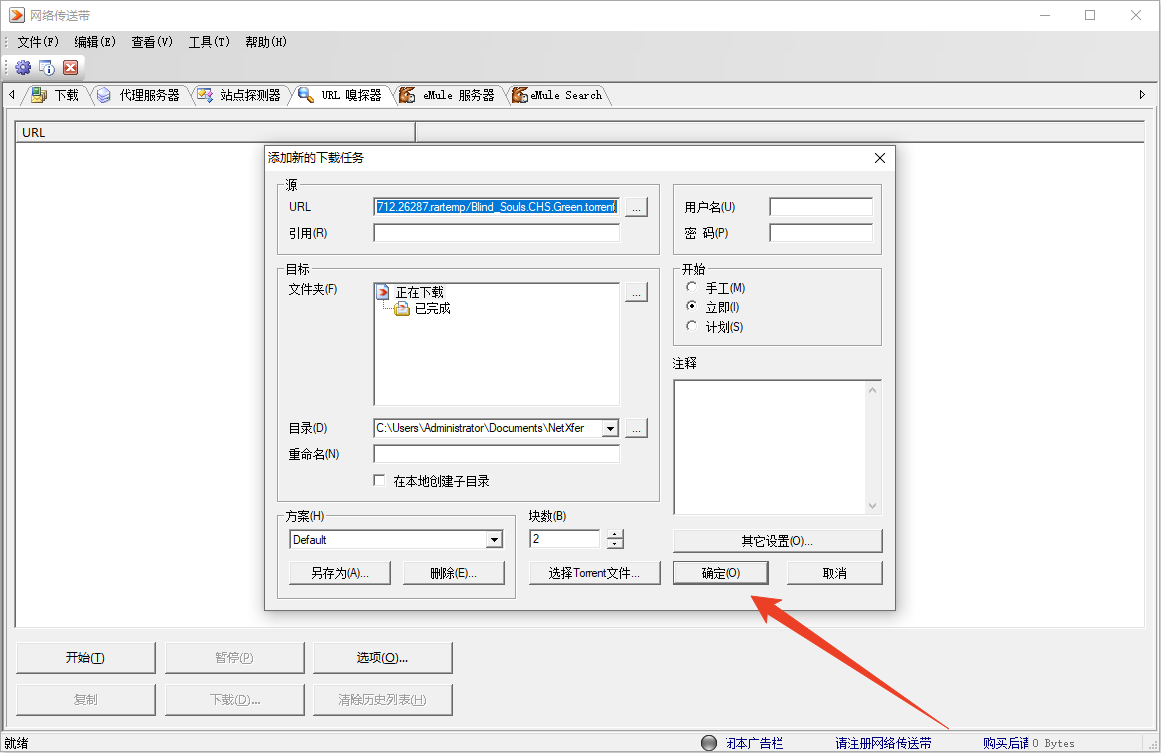
Task: Open directory browse button next to 目录 path
Action: point(637,428)
